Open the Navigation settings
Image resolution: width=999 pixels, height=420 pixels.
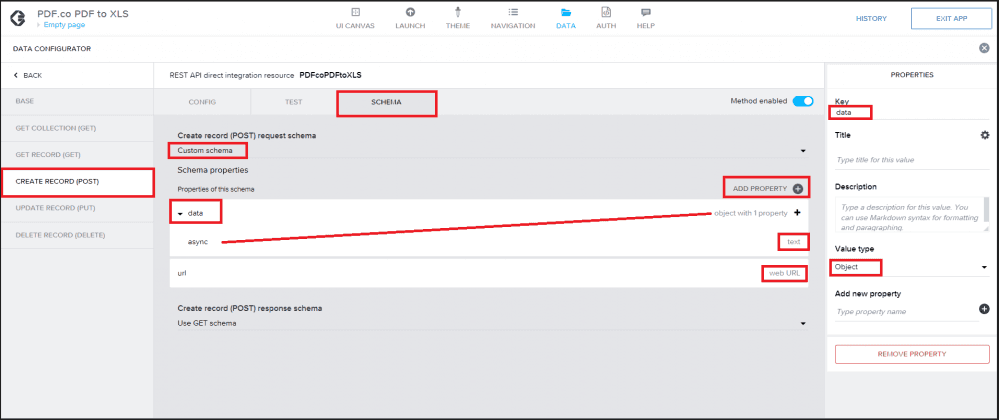[x=512, y=18]
